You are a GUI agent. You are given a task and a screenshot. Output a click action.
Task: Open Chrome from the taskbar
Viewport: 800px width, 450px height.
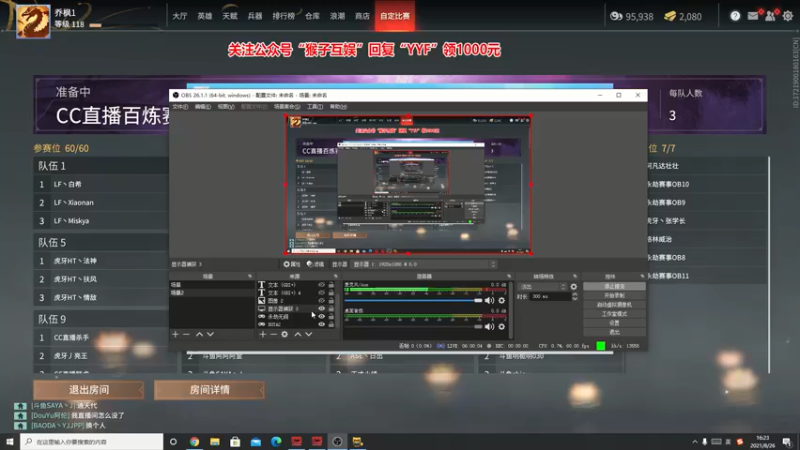click(194, 441)
